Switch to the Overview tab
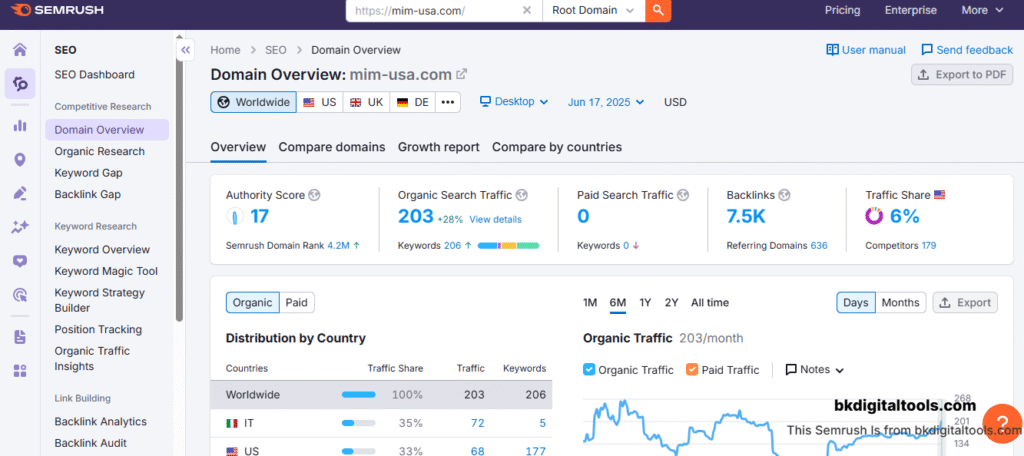1024x456 pixels. [238, 147]
